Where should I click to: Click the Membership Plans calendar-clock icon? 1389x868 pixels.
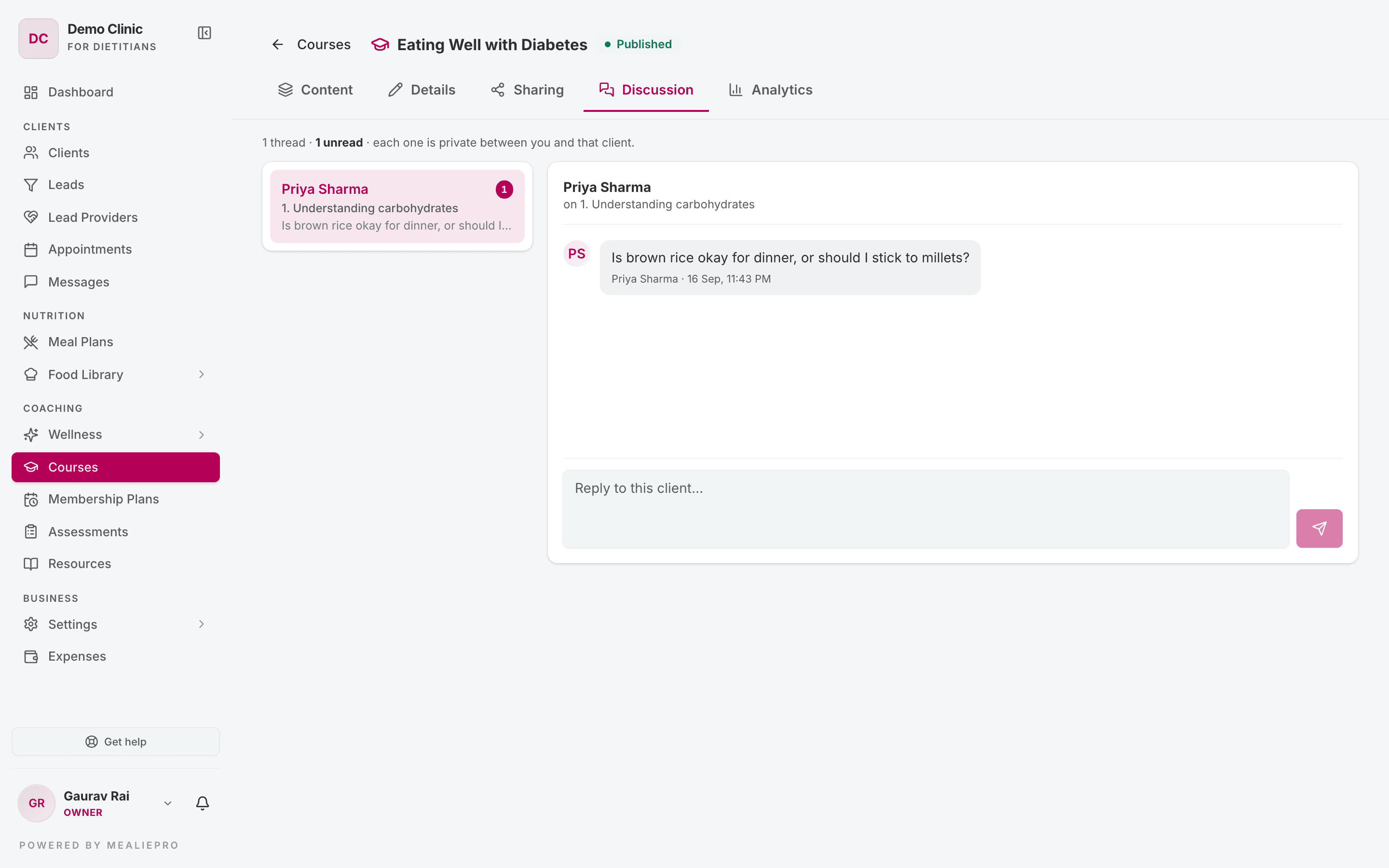[31, 500]
